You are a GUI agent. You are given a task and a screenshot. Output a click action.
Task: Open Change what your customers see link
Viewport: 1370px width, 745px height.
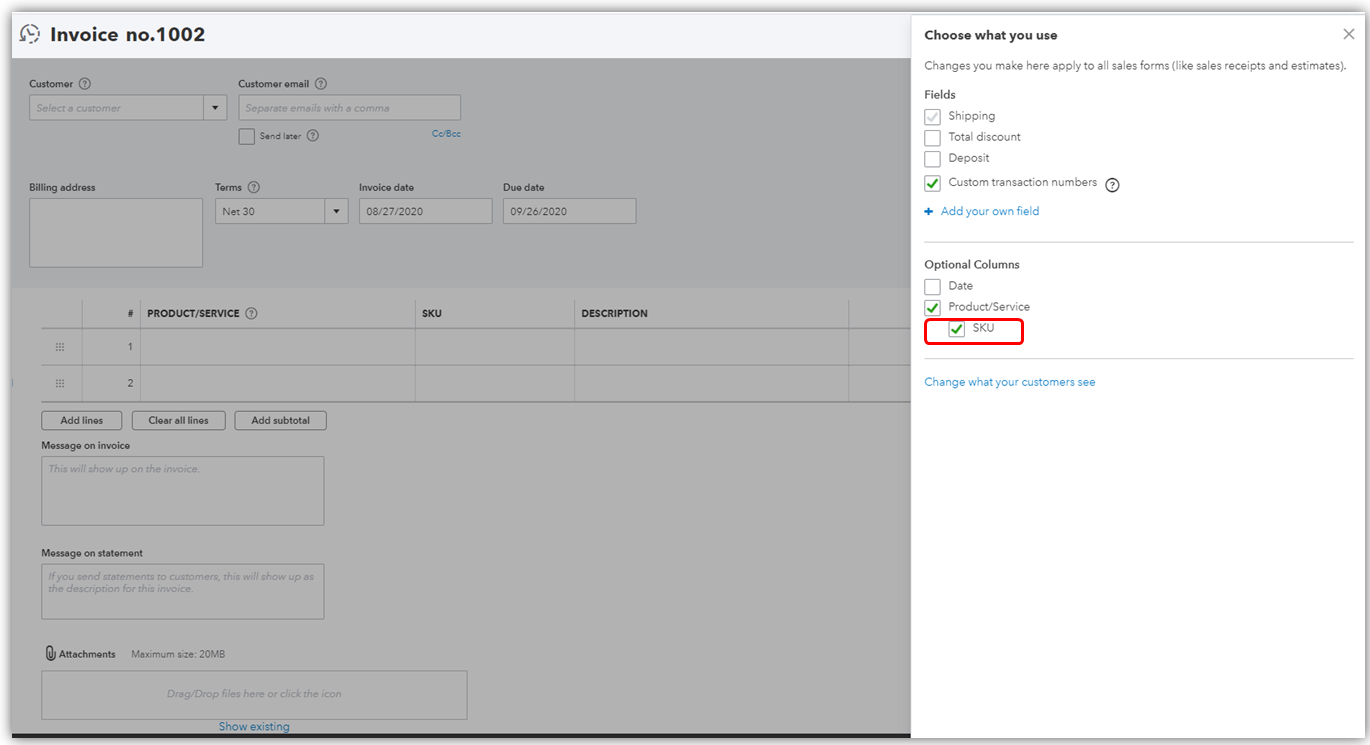(x=1009, y=382)
